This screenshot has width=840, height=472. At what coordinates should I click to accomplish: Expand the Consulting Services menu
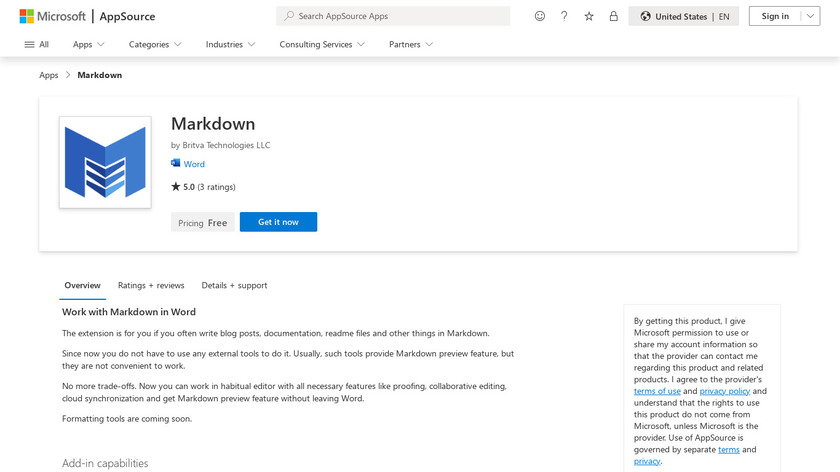(321, 44)
